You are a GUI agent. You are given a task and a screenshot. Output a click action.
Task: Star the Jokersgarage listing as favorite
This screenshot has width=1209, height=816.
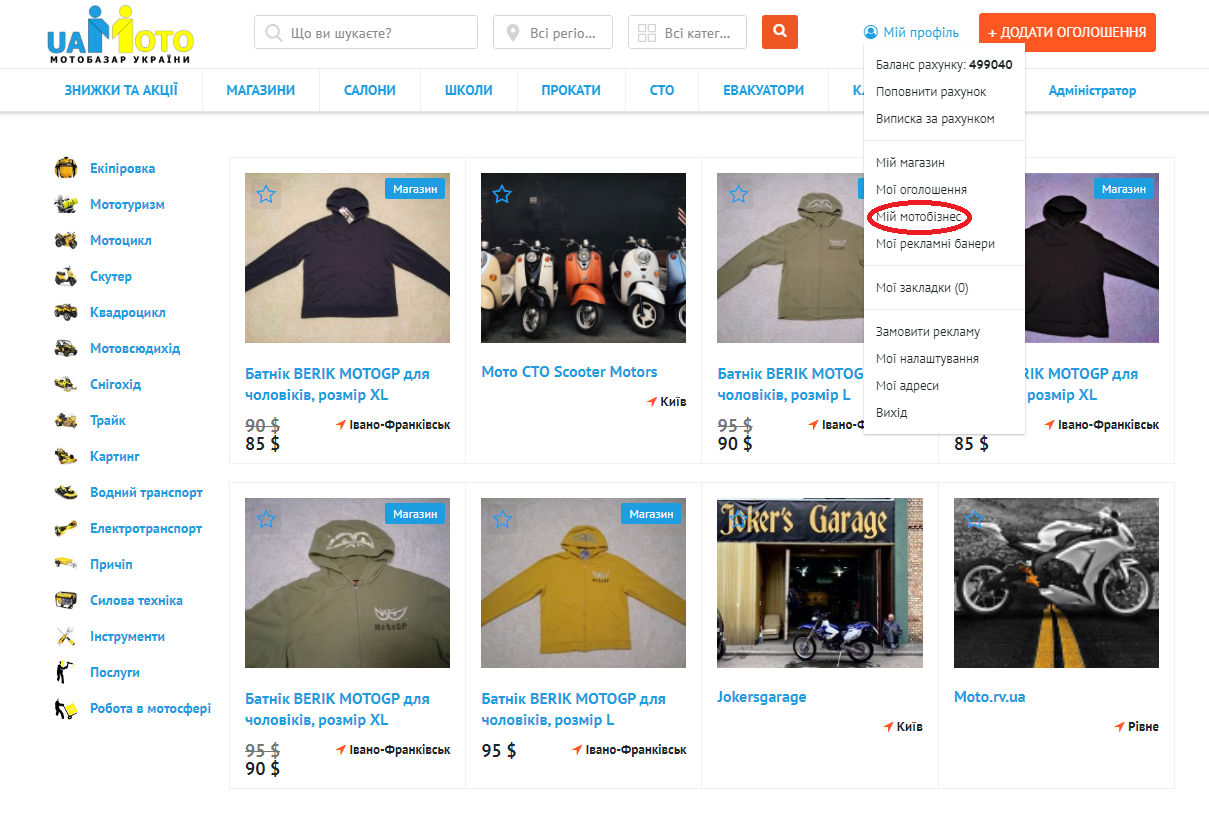coord(738,519)
